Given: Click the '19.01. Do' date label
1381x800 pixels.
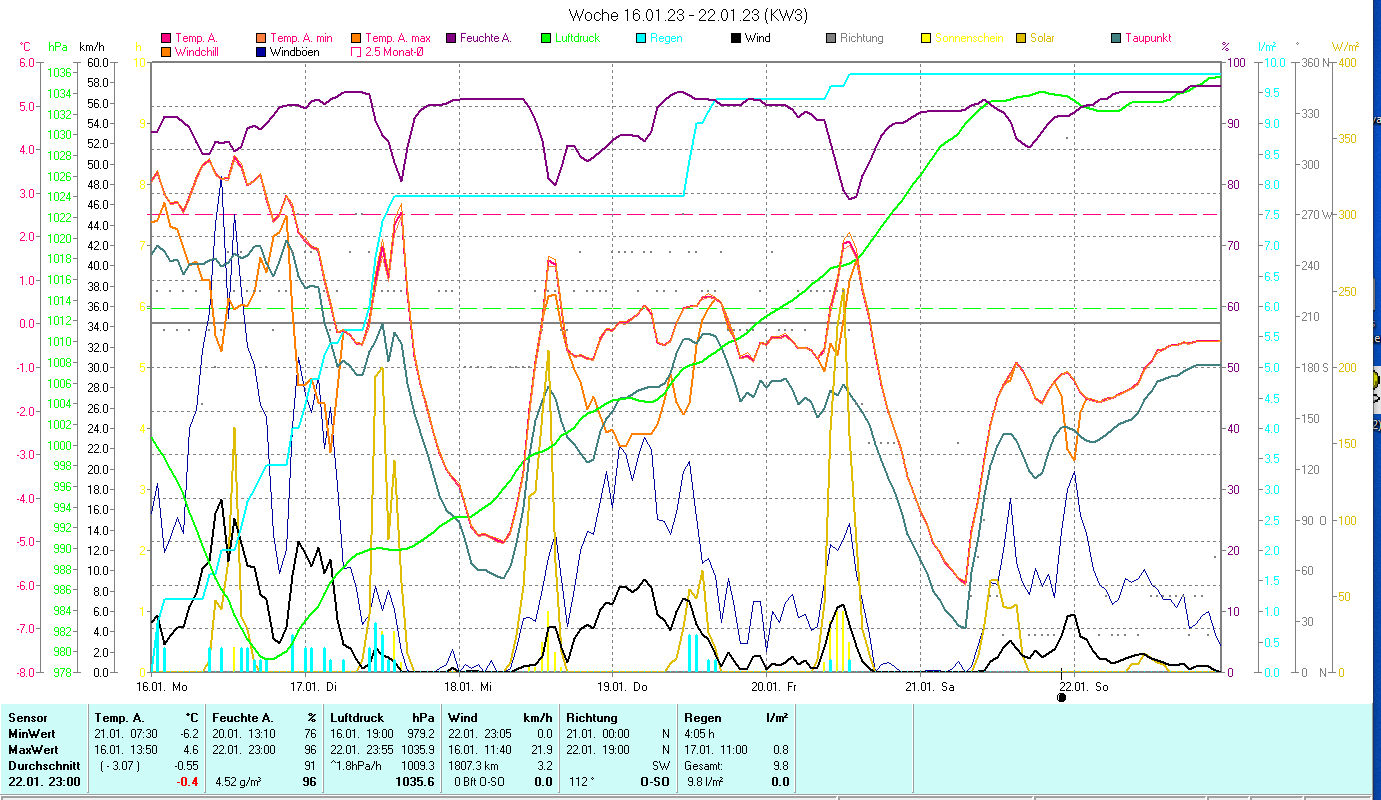Looking at the screenshot, I should tap(622, 686).
